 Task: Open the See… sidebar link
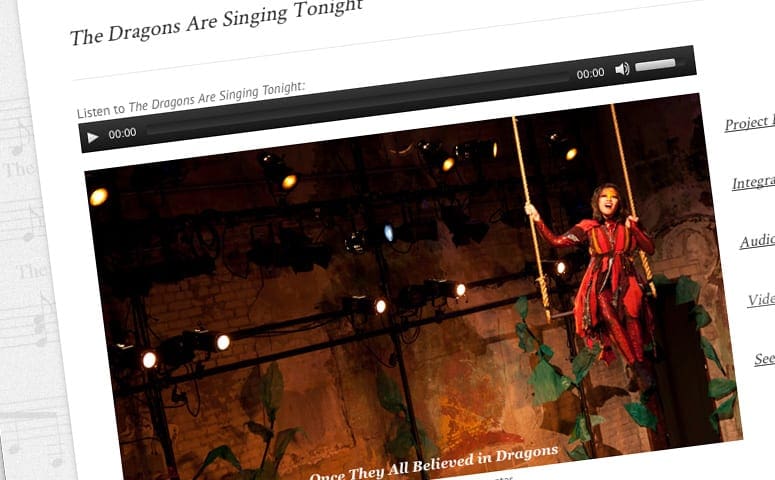point(765,358)
